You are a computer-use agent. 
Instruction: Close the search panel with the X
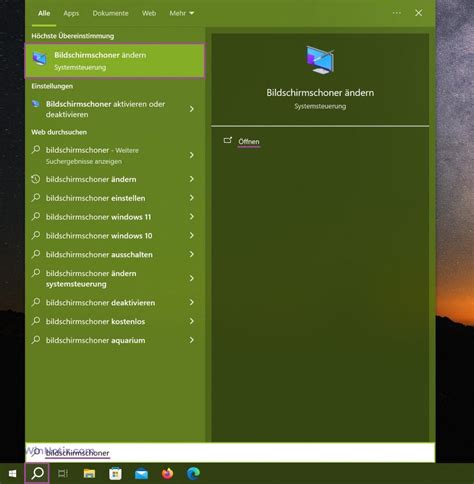(x=419, y=13)
